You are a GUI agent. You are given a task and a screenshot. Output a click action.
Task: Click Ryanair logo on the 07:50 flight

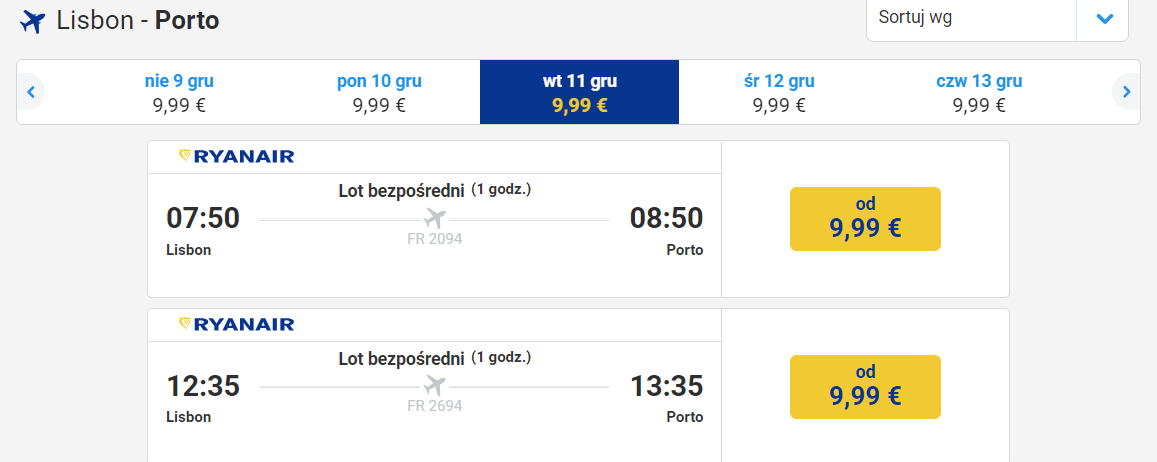click(237, 156)
